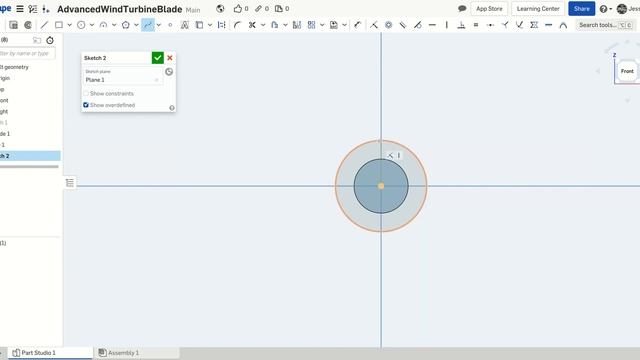The height and width of the screenshot is (360, 640).
Task: Expand the linear pattern dropdown arrow
Action: click(x=322, y=25)
